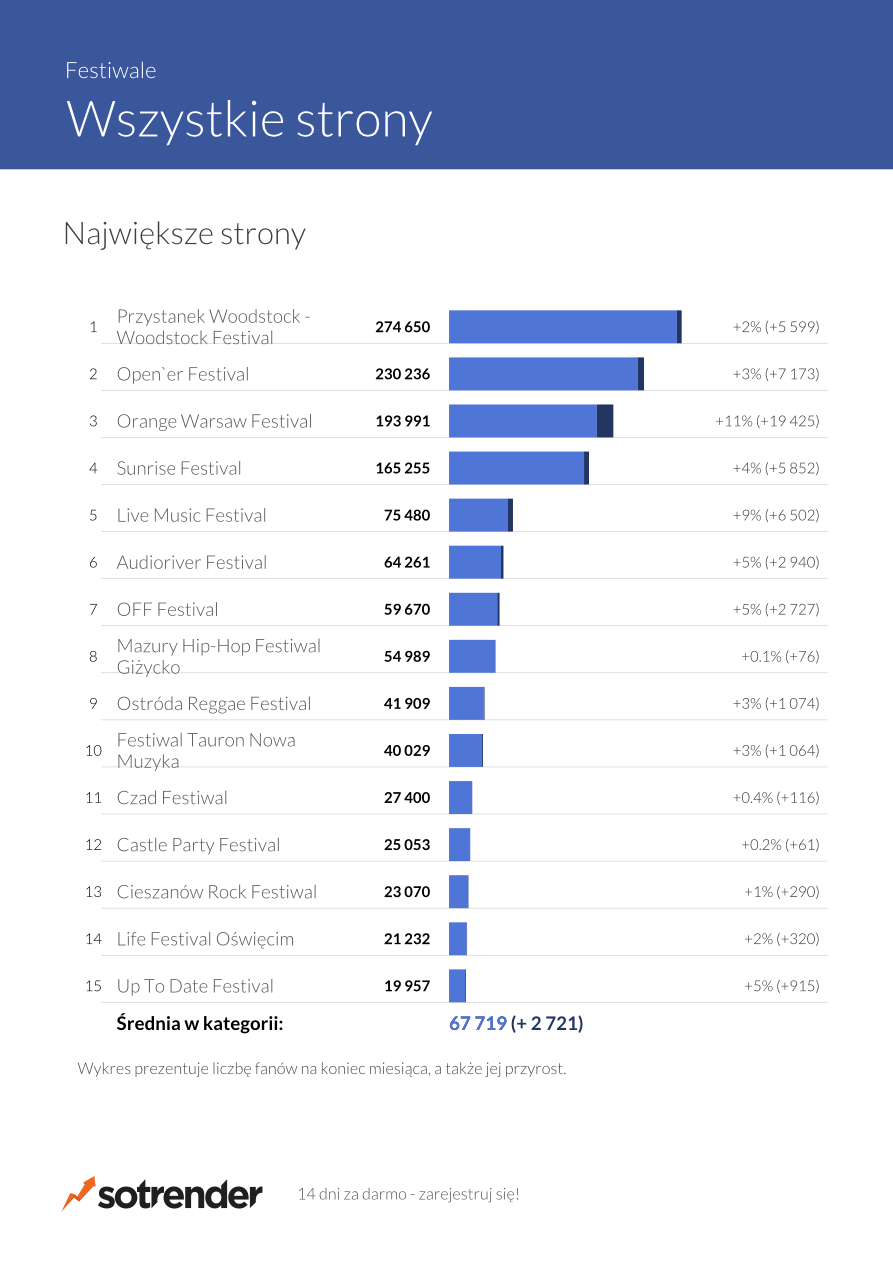Click the Orange Warsaw Festival bar
Screen dimensions: 893x1264
(530, 421)
